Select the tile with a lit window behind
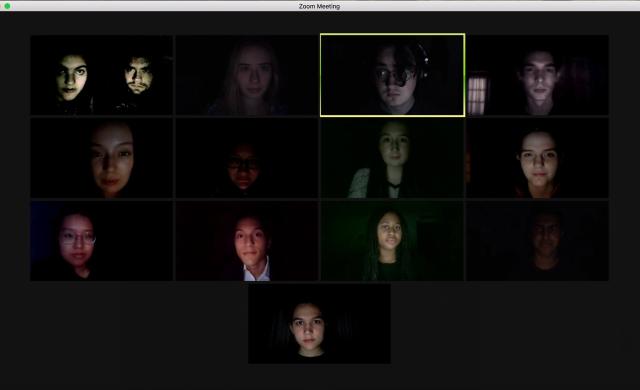The width and height of the screenshot is (640, 390). pos(538,75)
